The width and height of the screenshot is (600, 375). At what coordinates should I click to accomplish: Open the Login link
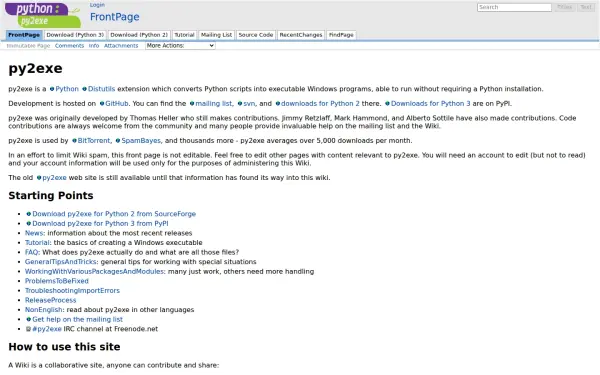[97, 5]
